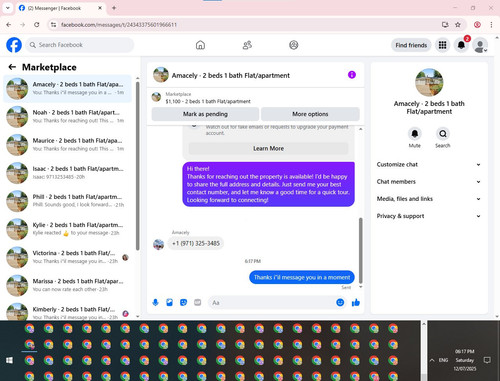Open a new browser tab
Screen dimensions: 500x381
click(x=114, y=8)
